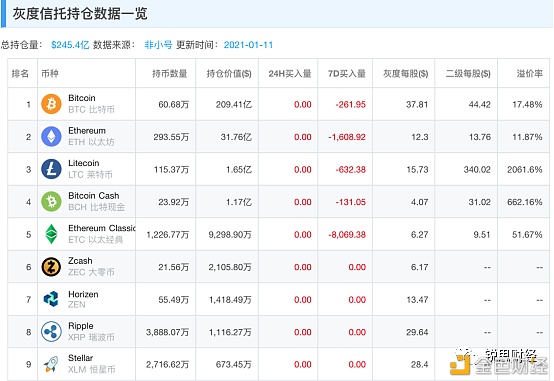The image size is (554, 381).
Task: Select Ripple per-share price 29.64
Action: (417, 332)
